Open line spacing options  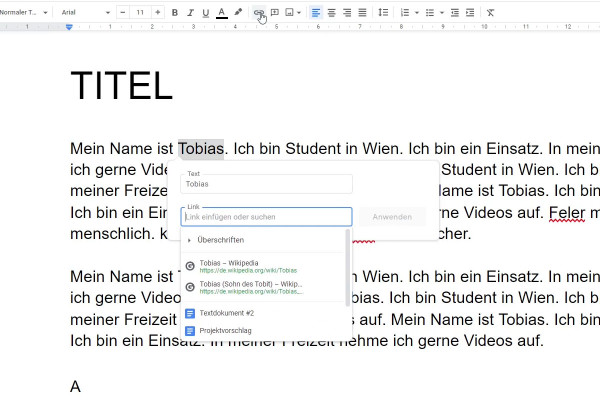pos(383,13)
